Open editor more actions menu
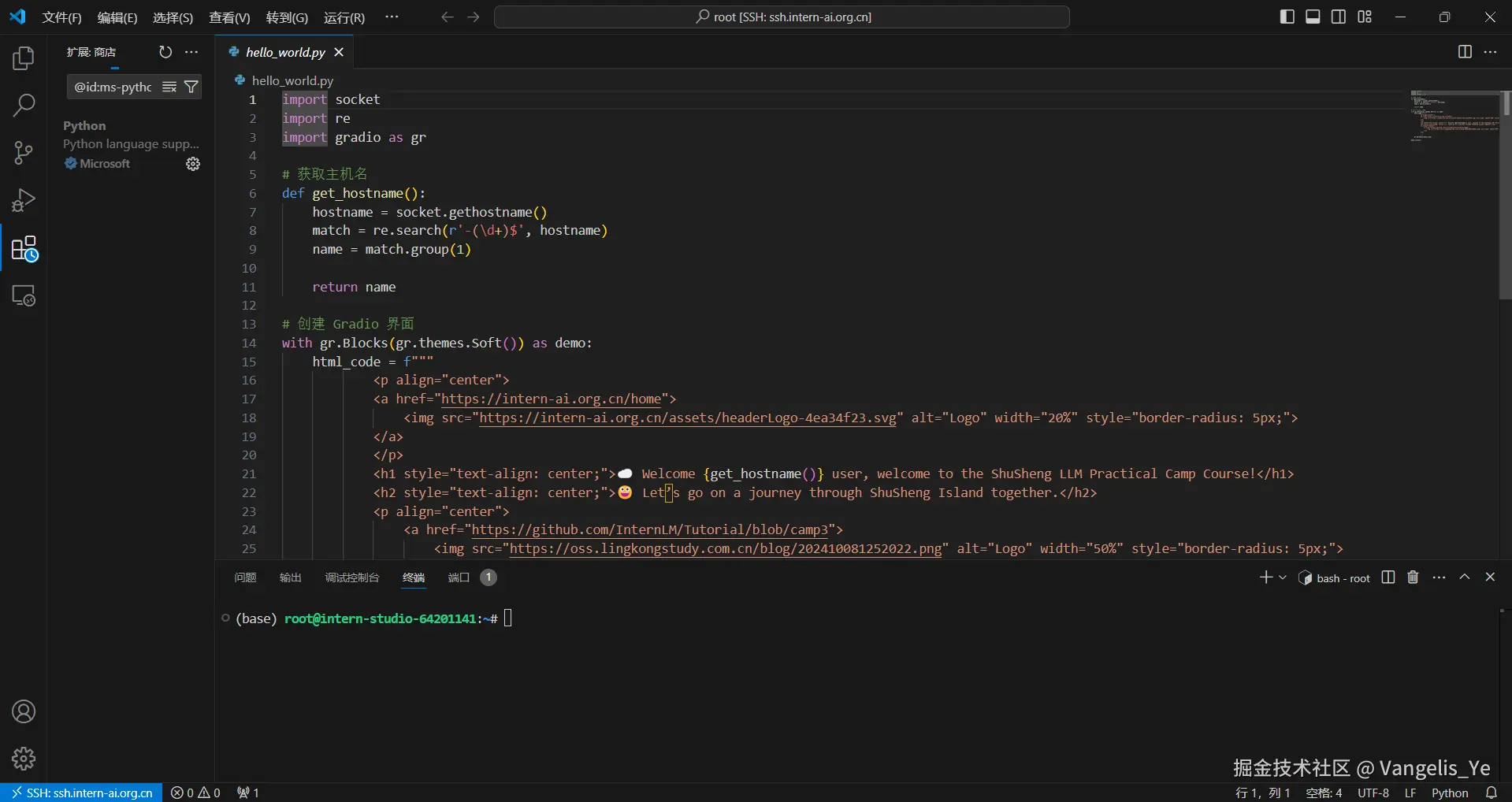Screen dimensions: 1512x802 coord(1490,52)
